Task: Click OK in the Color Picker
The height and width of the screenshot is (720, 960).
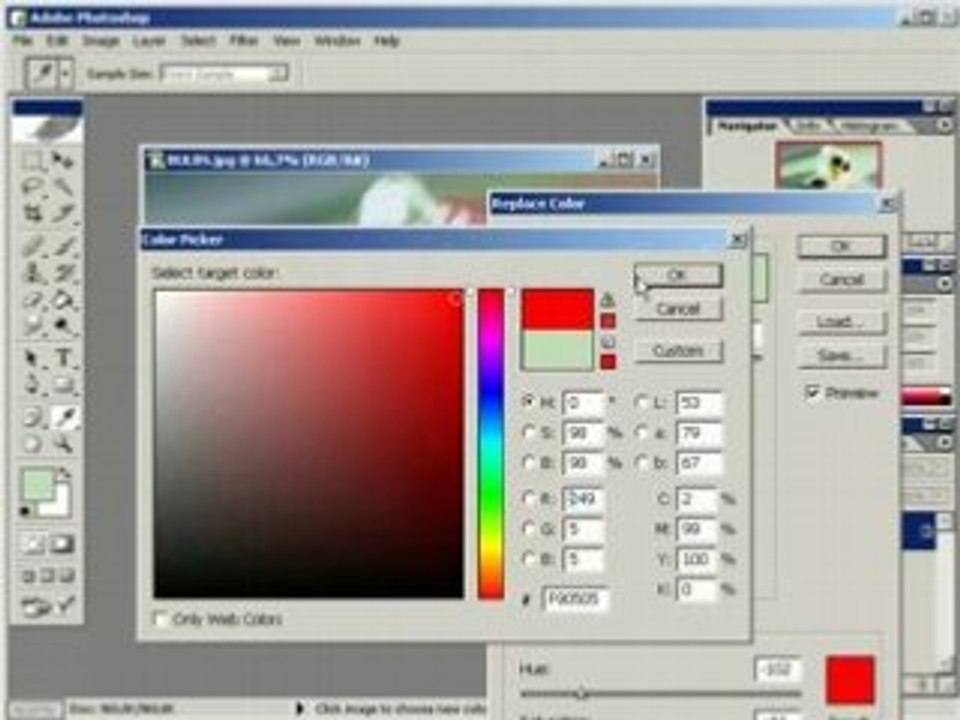Action: pos(678,275)
